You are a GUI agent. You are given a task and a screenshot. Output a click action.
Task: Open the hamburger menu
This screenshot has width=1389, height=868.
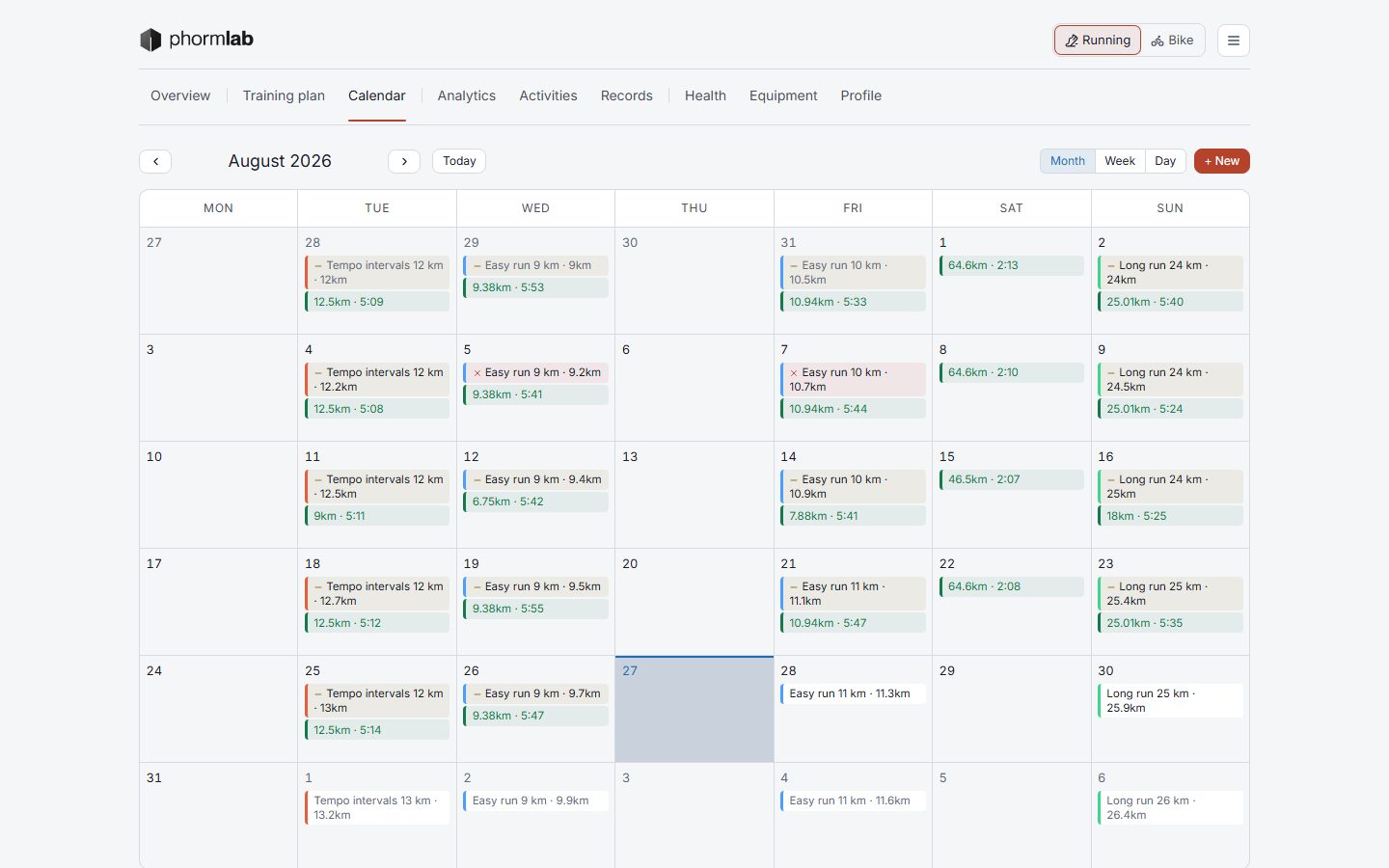1233,41
